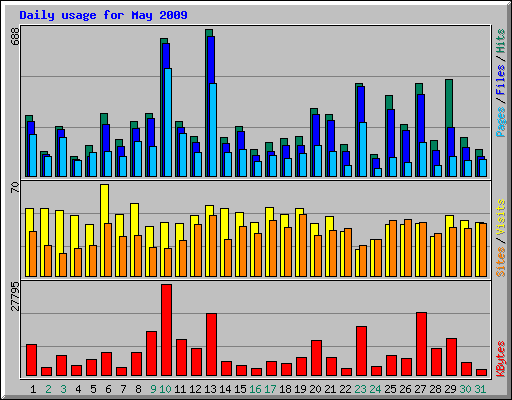Click the green Hits legend label

[x=501, y=41]
